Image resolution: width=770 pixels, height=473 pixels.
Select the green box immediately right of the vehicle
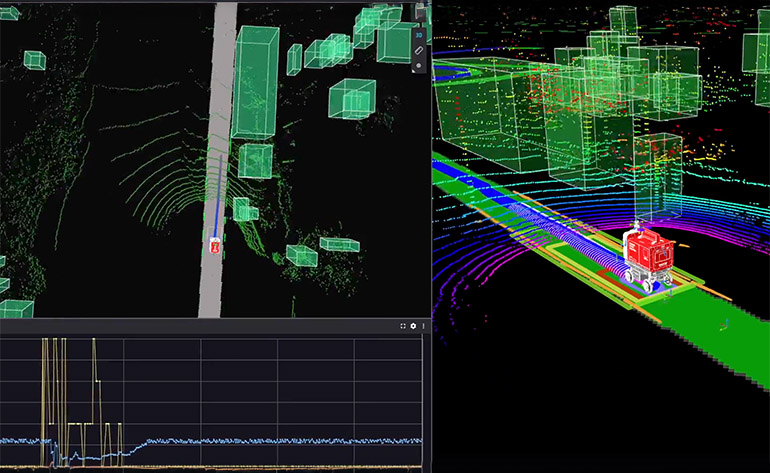click(x=240, y=209)
